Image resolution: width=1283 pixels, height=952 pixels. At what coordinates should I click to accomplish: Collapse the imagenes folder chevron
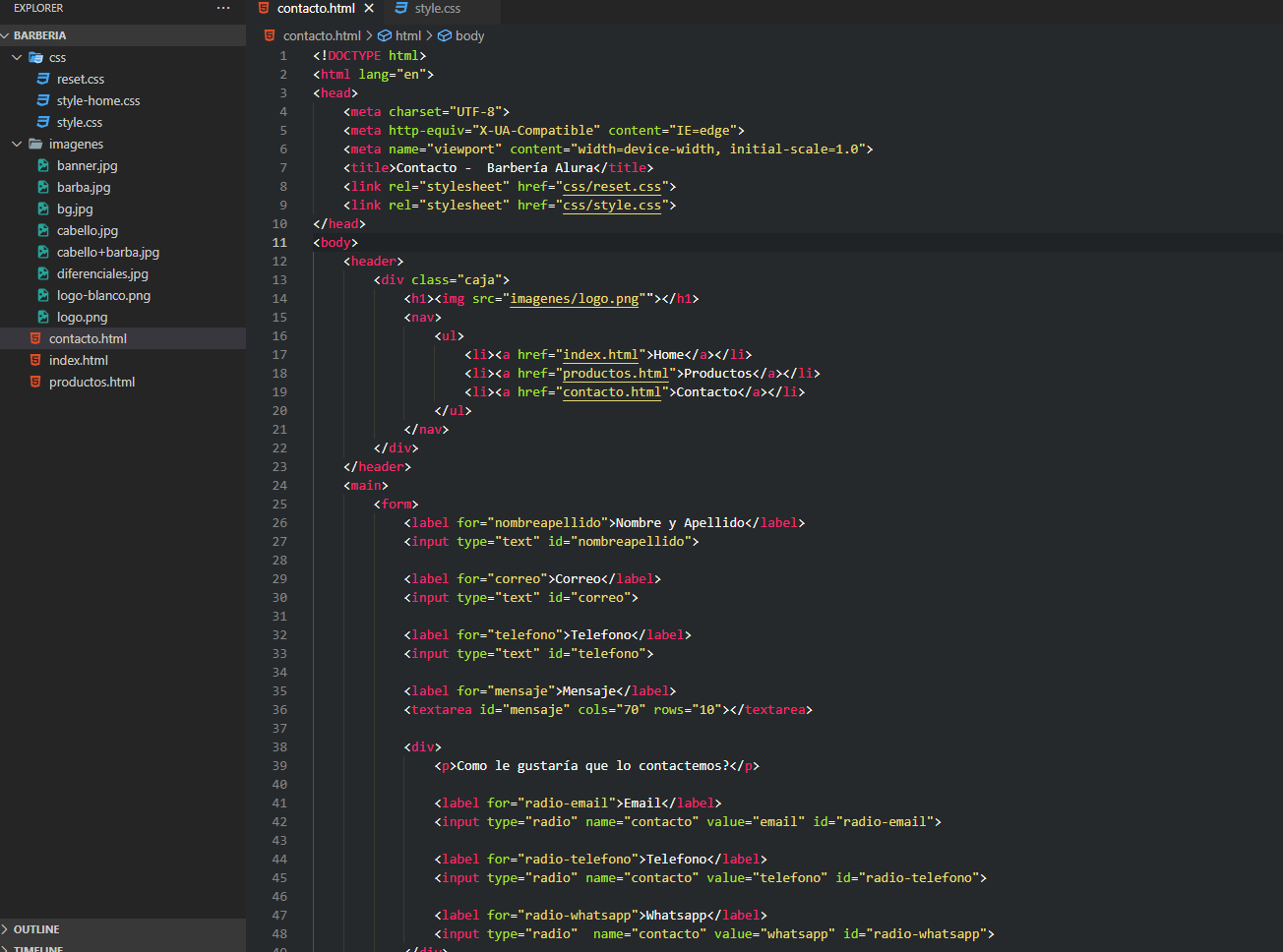[17, 144]
